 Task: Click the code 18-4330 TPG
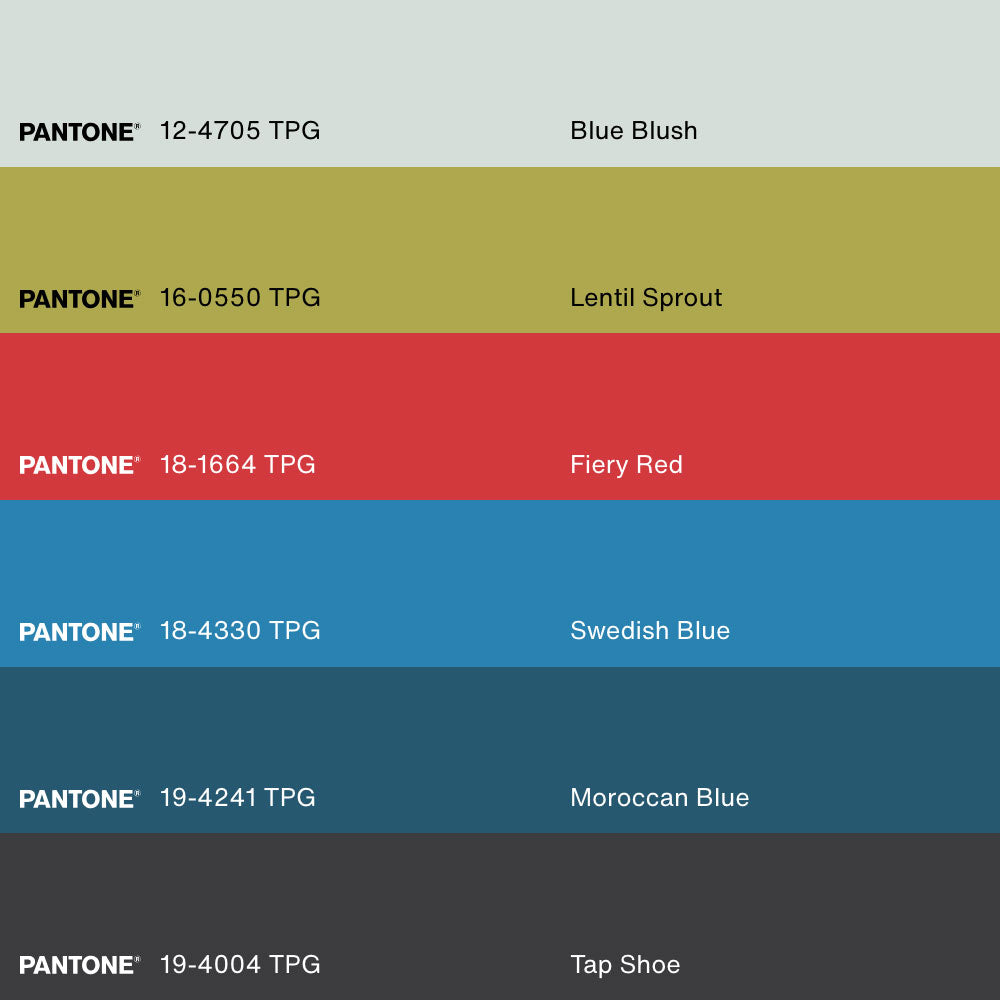click(240, 631)
